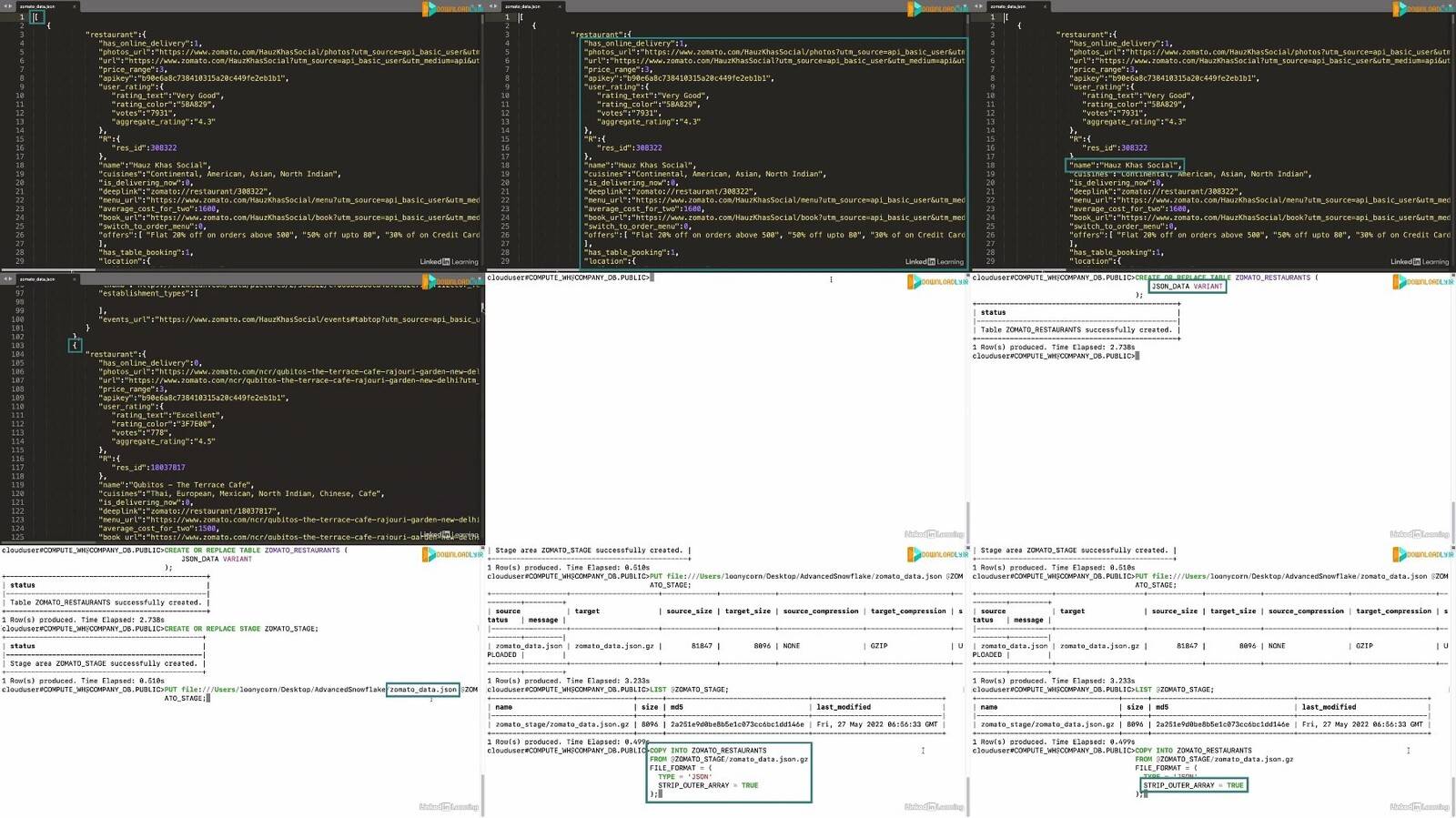
Task: Click highlighted STRIP_OUTER_ARRAY = TRUE option
Action: click(x=1193, y=785)
